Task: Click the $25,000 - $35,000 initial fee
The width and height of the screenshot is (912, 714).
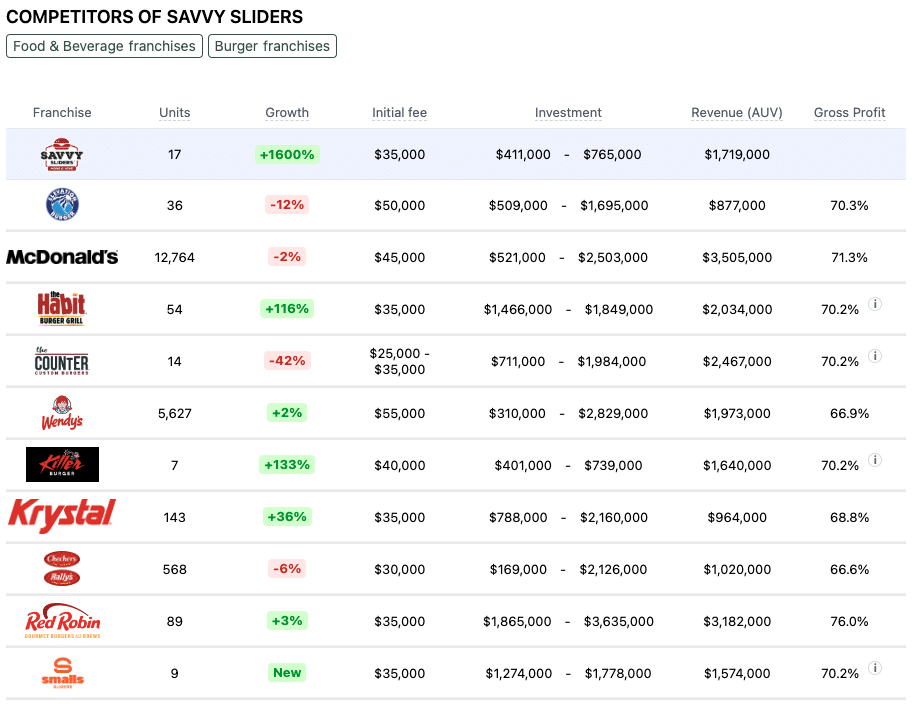Action: [400, 361]
